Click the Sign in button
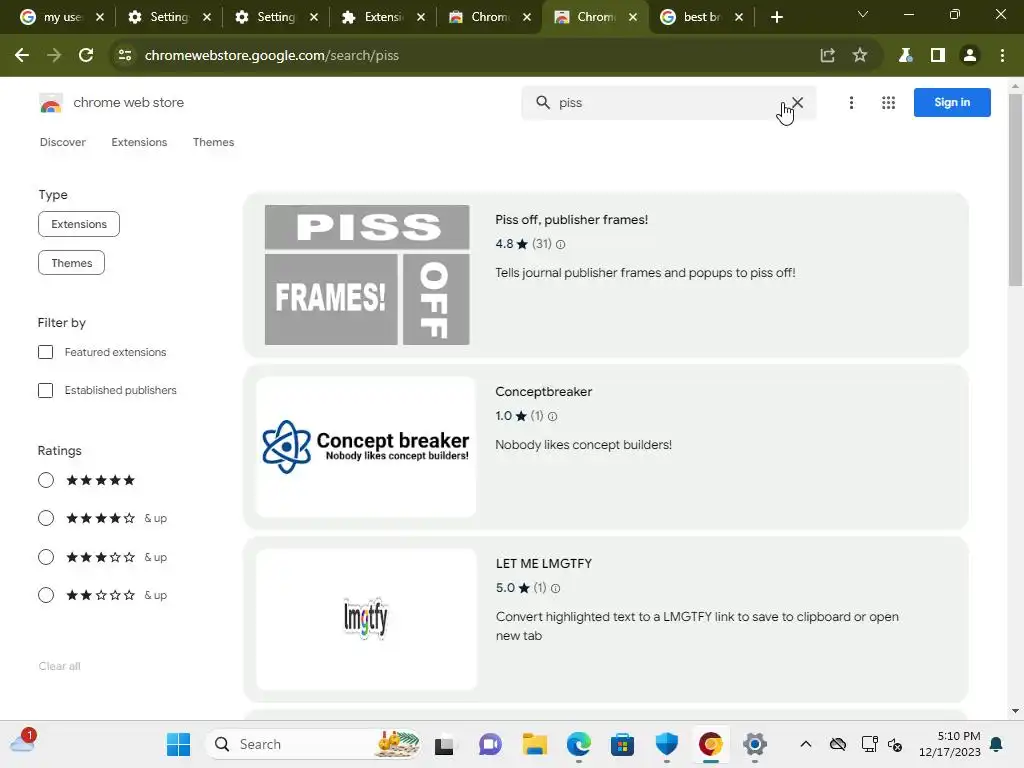Screen dimensions: 1024x768 click(x=952, y=103)
